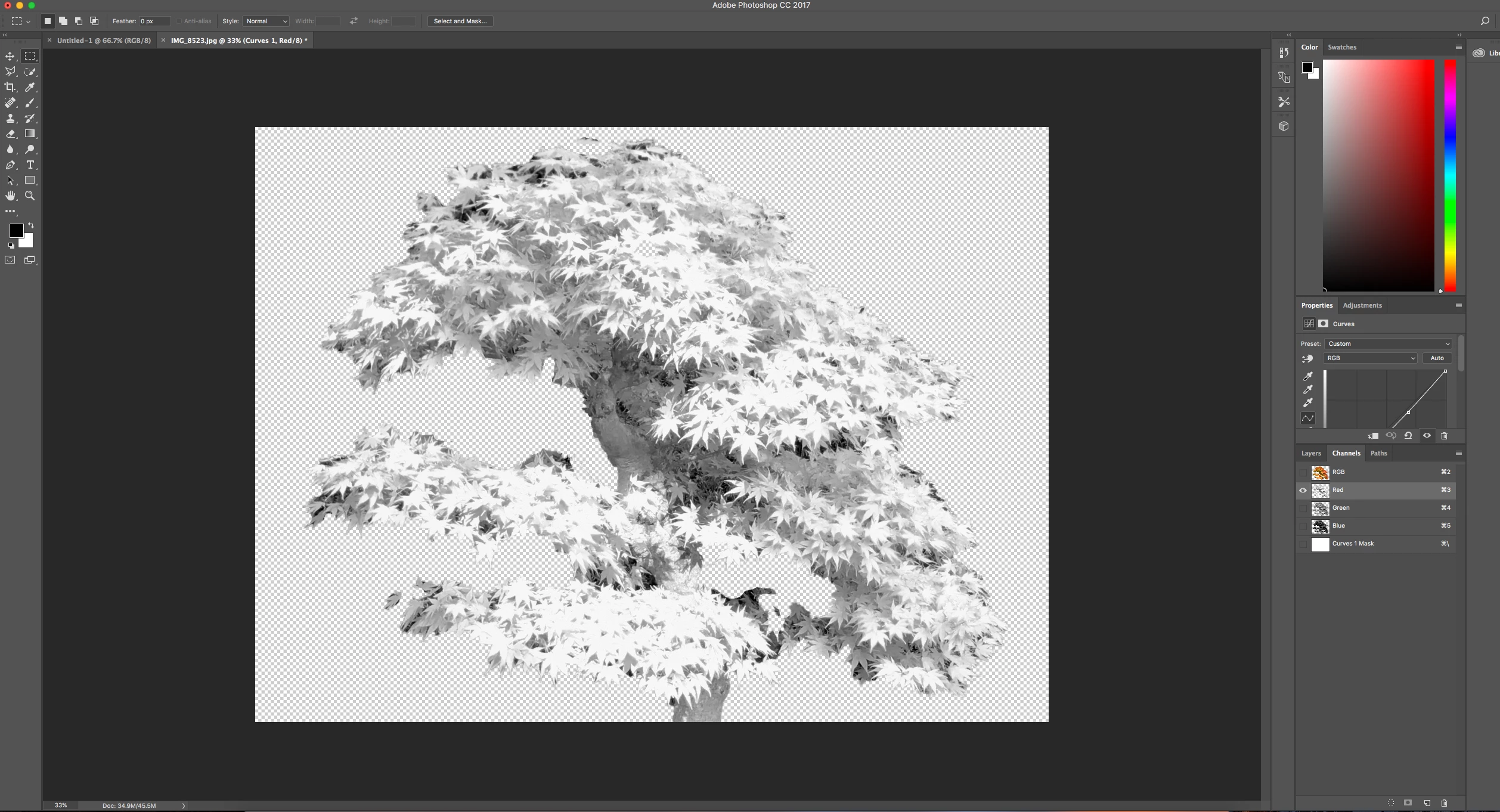The height and width of the screenshot is (812, 1500).
Task: Select the Move tool
Action: (10, 56)
